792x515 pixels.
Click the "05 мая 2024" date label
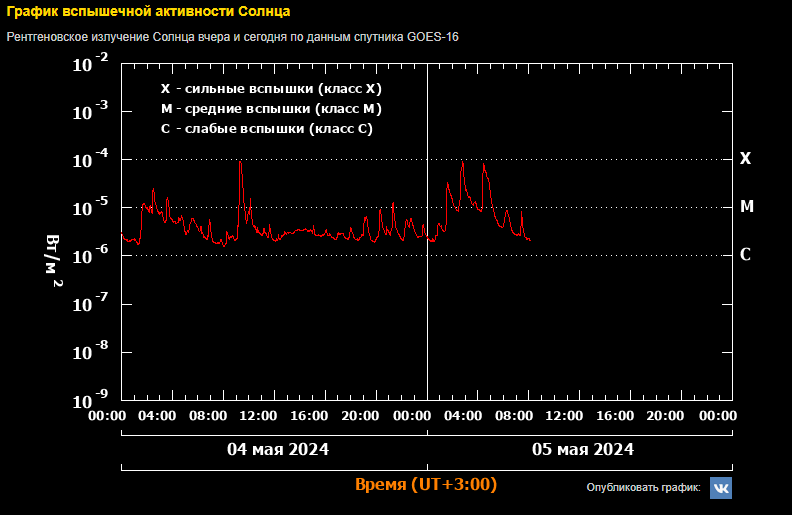tap(582, 449)
